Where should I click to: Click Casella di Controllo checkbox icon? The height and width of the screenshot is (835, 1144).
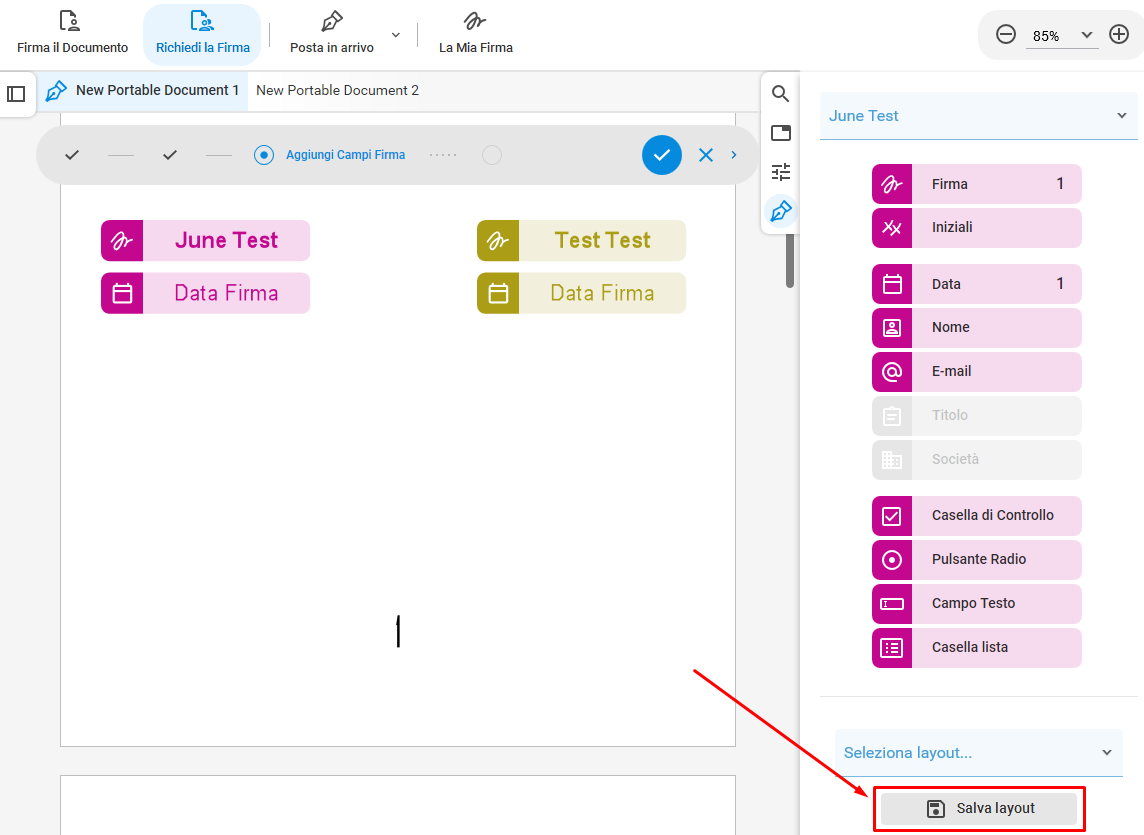pos(892,515)
